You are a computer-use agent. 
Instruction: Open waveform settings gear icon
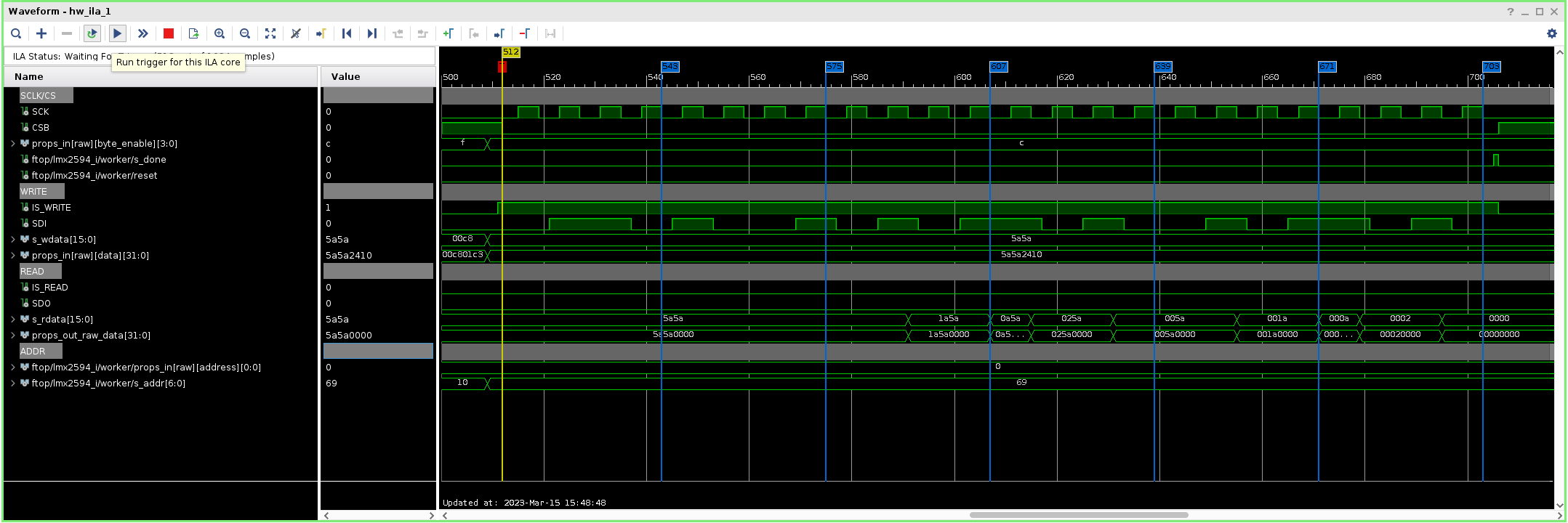(x=1552, y=33)
